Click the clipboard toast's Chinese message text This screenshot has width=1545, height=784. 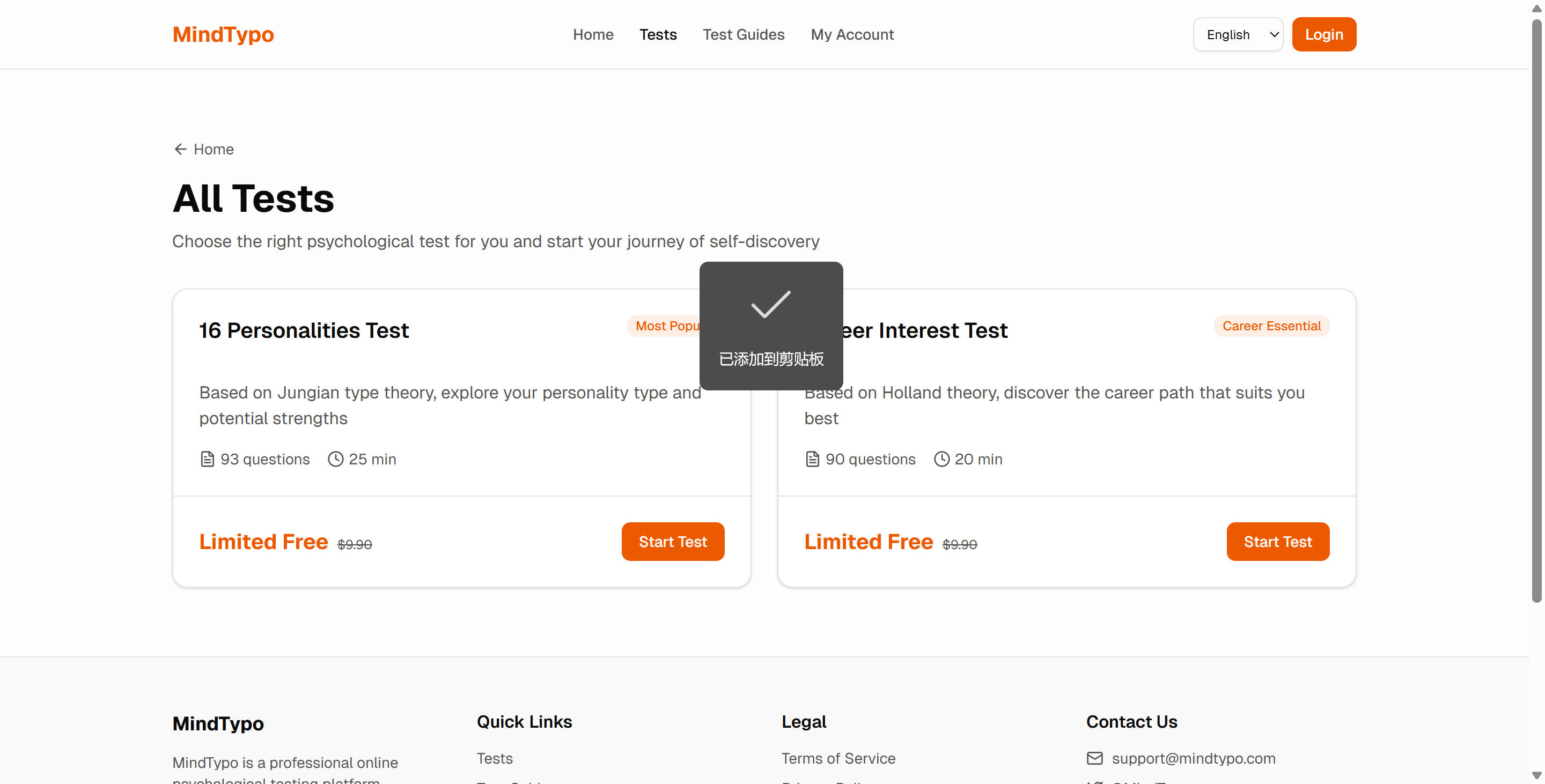click(771, 358)
